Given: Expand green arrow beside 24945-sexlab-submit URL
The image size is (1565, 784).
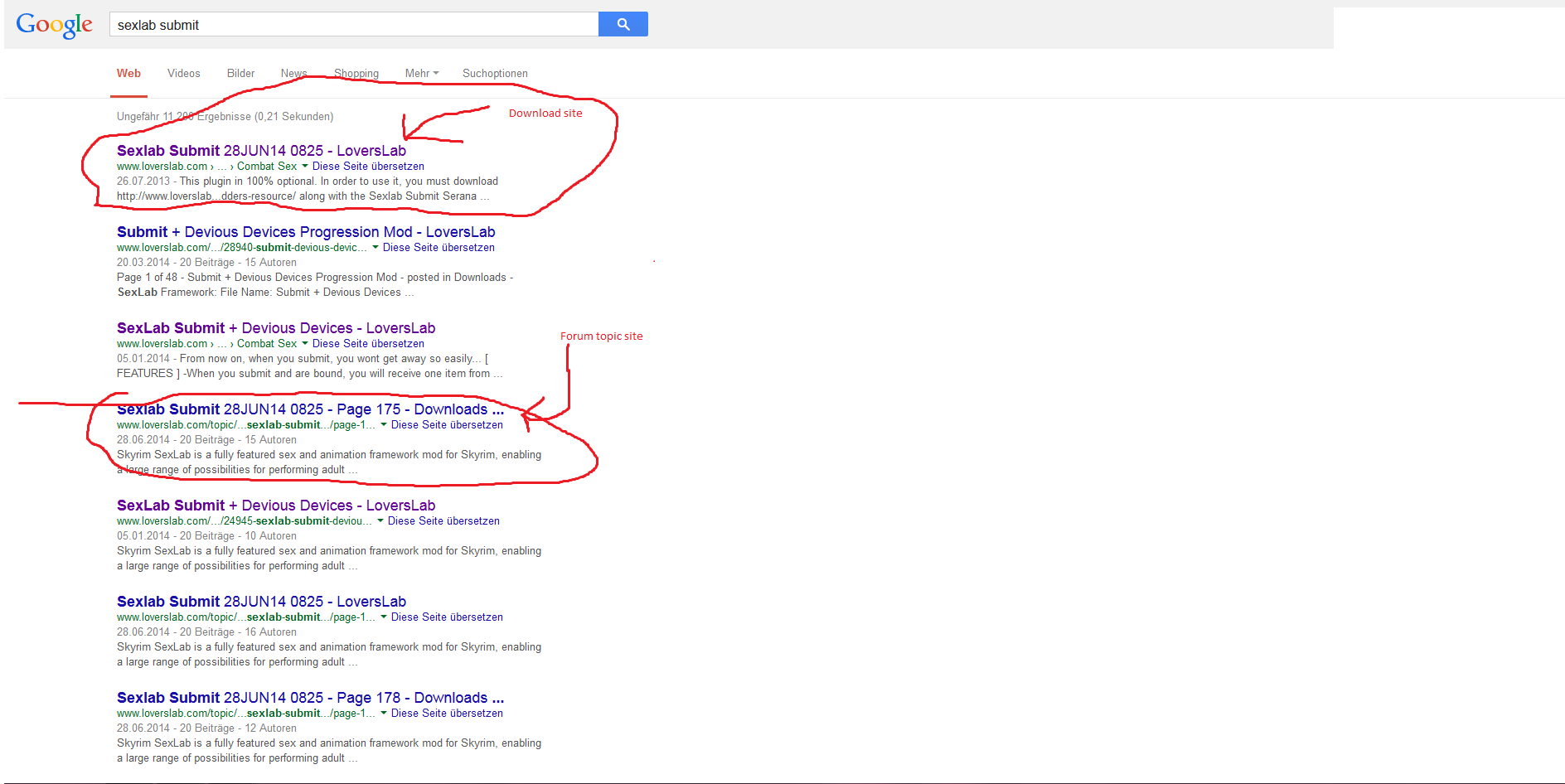Looking at the screenshot, I should (380, 521).
